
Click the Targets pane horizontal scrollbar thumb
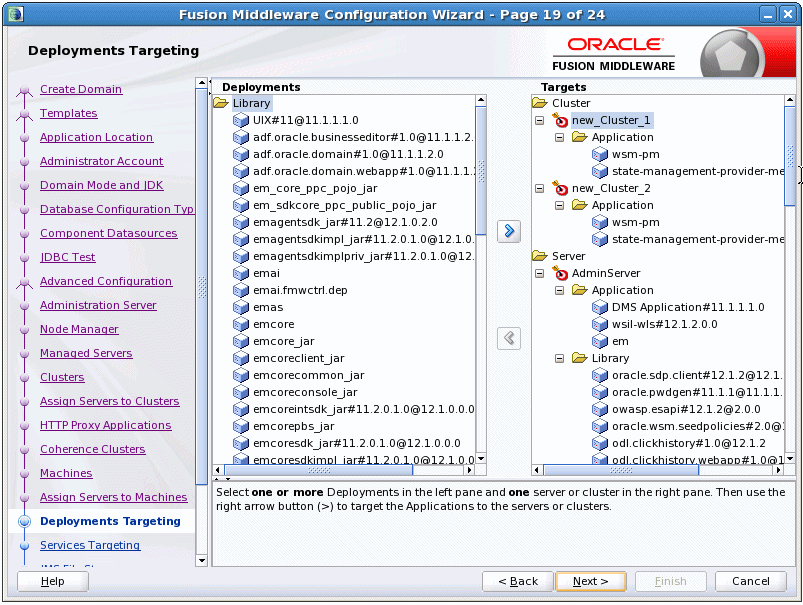(621, 470)
